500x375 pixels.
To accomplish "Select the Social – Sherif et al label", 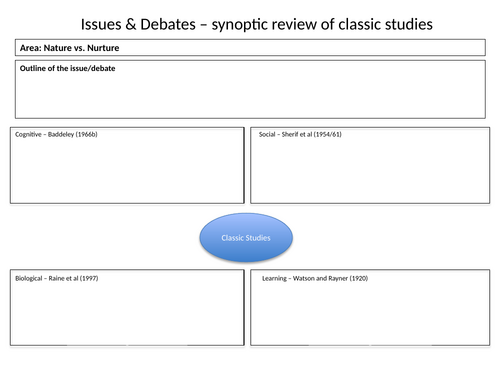I will 300,134.
